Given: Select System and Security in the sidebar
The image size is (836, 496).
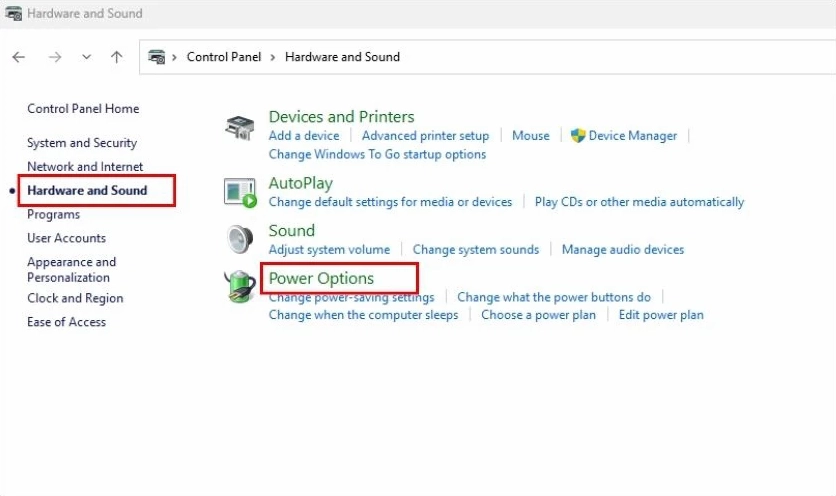Looking at the screenshot, I should tap(82, 143).
